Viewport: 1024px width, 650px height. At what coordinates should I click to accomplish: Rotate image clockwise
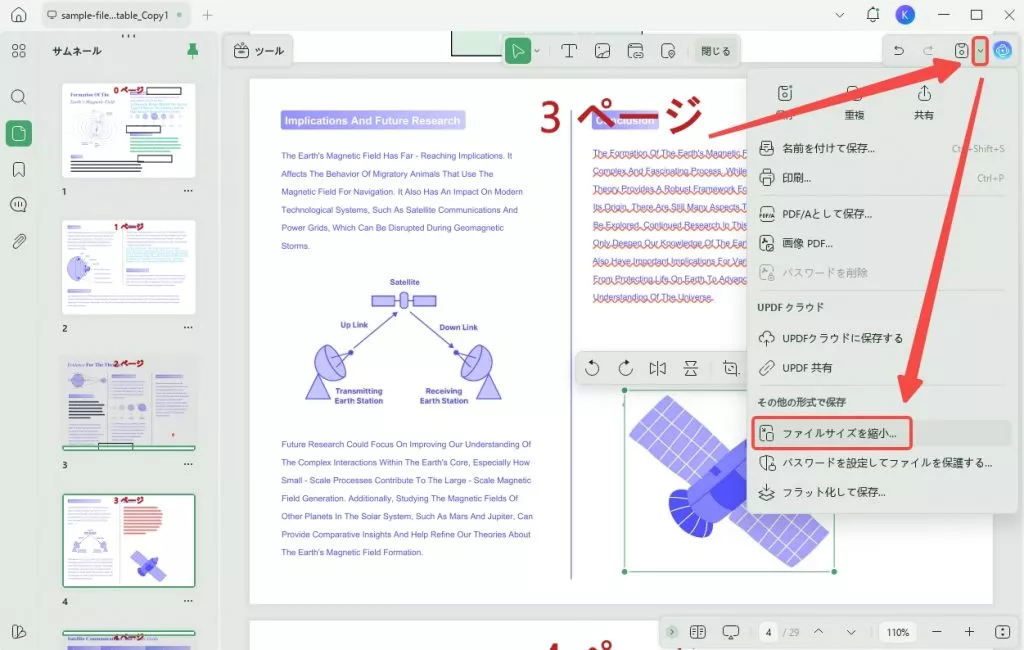point(625,368)
